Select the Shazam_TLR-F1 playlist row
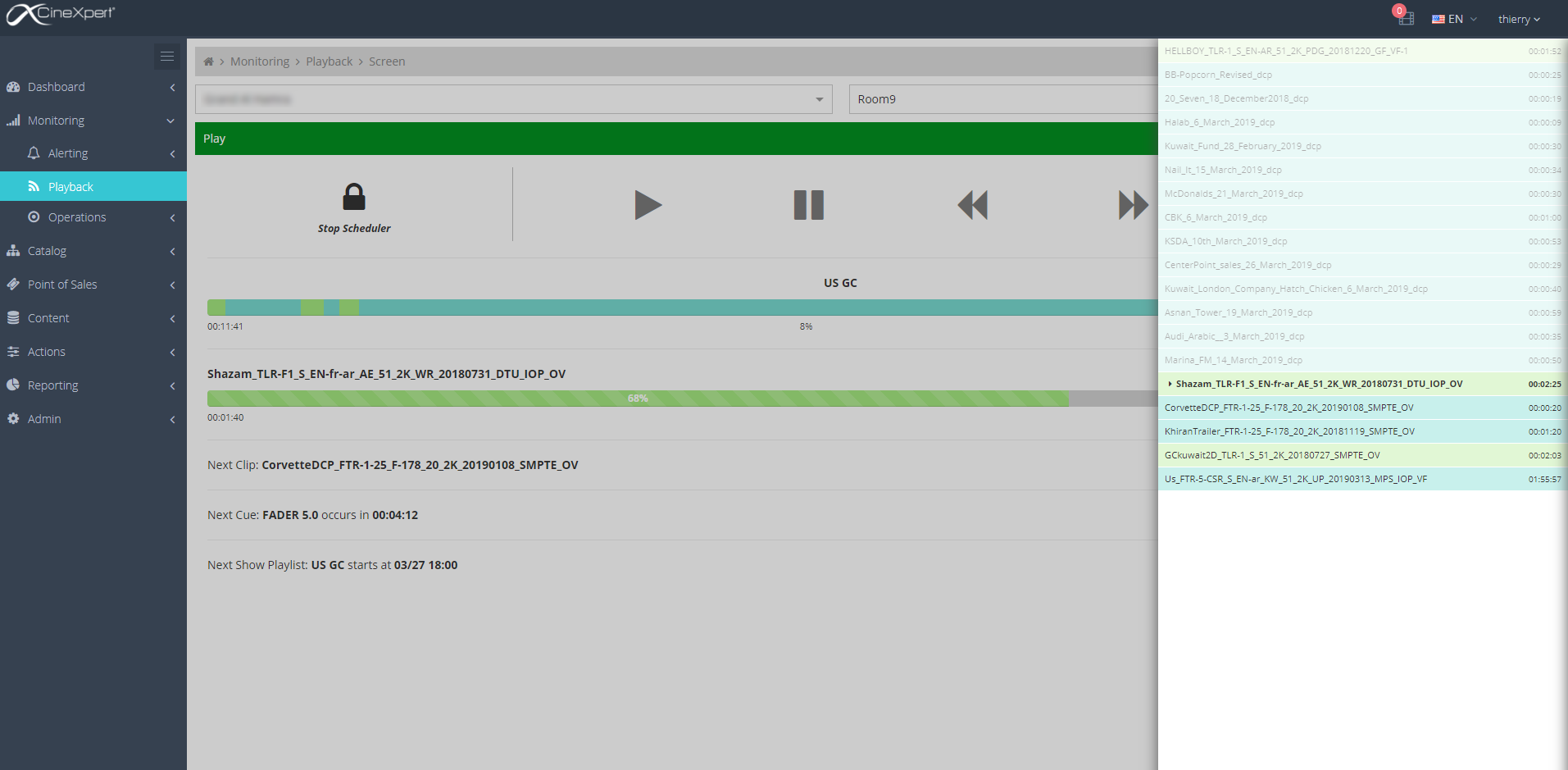Screen dimensions: 1568x770 click(1362, 384)
